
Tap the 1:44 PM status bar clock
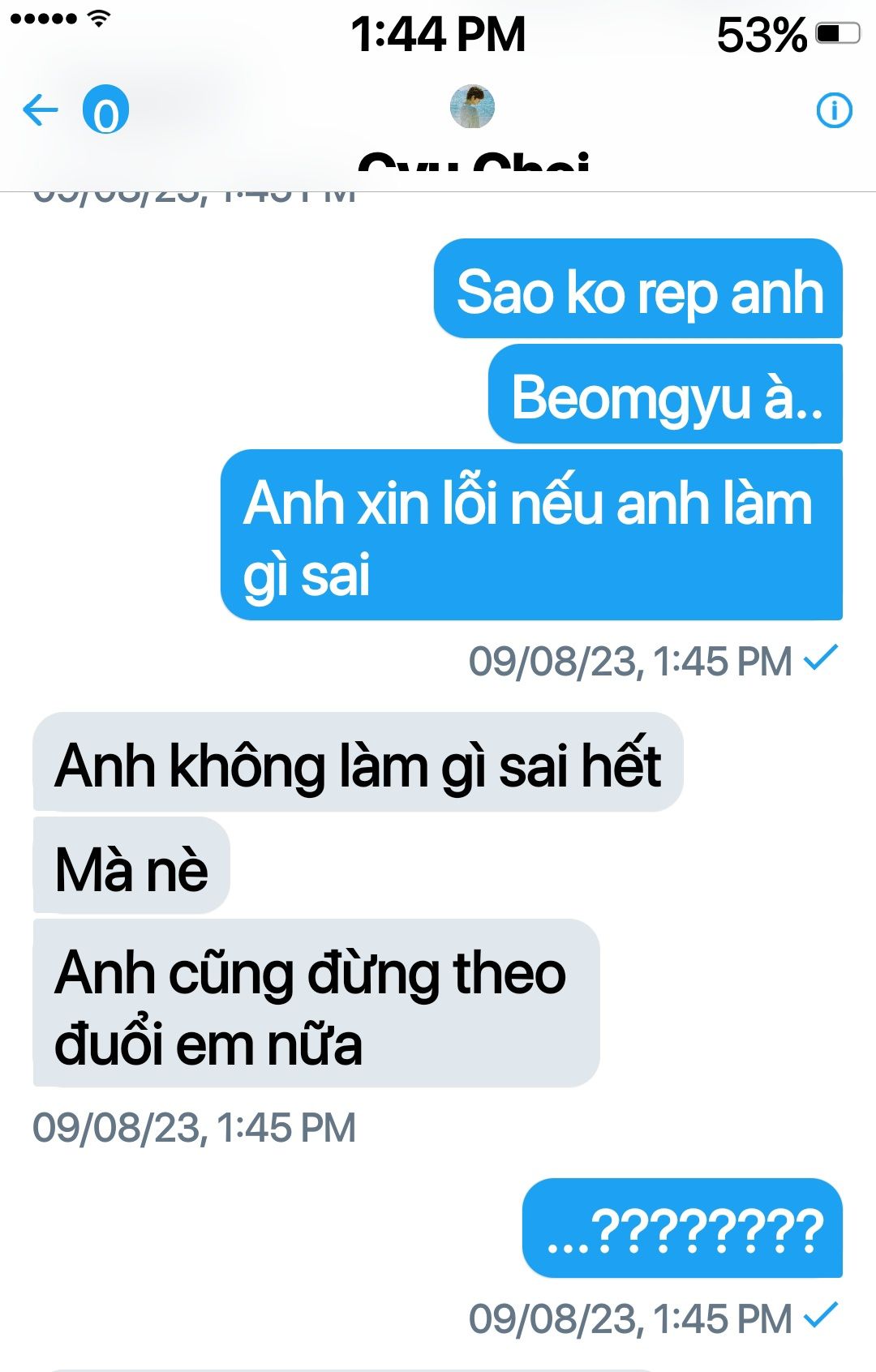[x=438, y=34]
